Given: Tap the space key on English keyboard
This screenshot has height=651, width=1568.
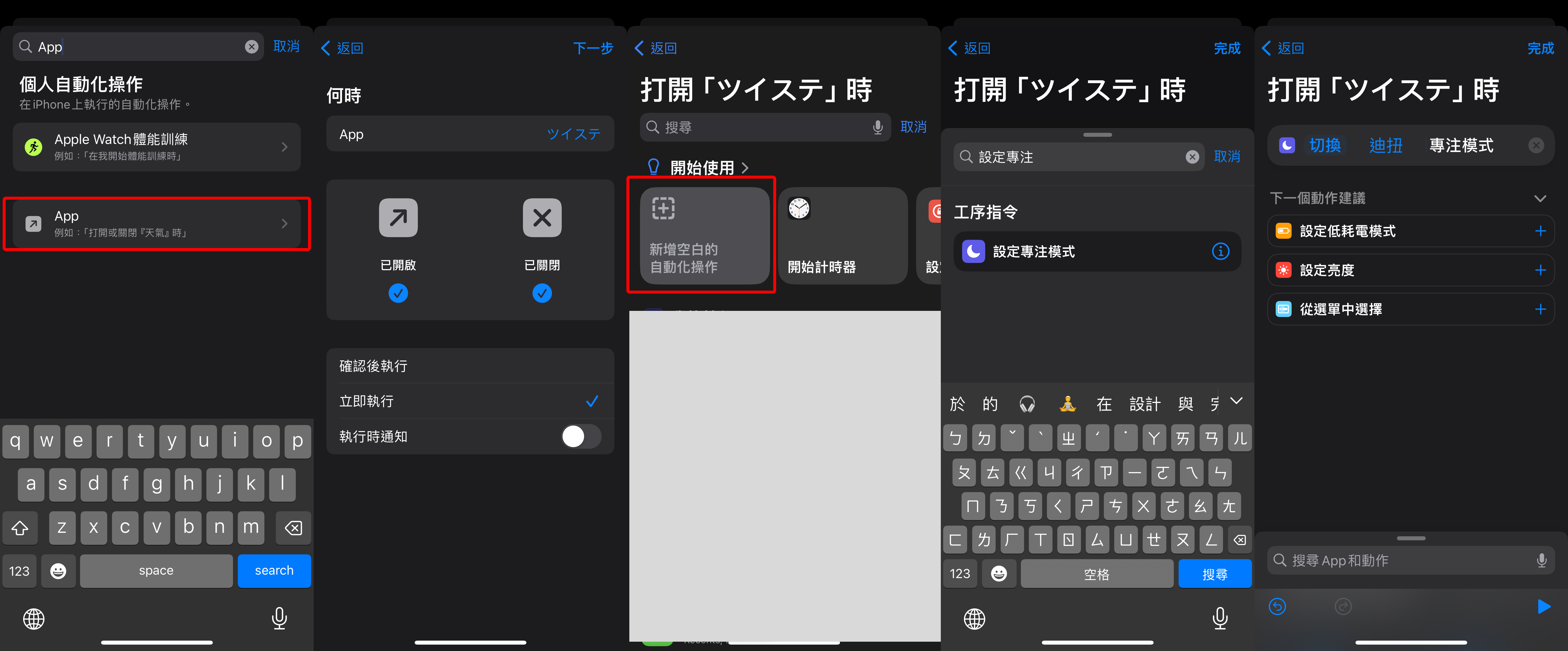Looking at the screenshot, I should point(156,571).
